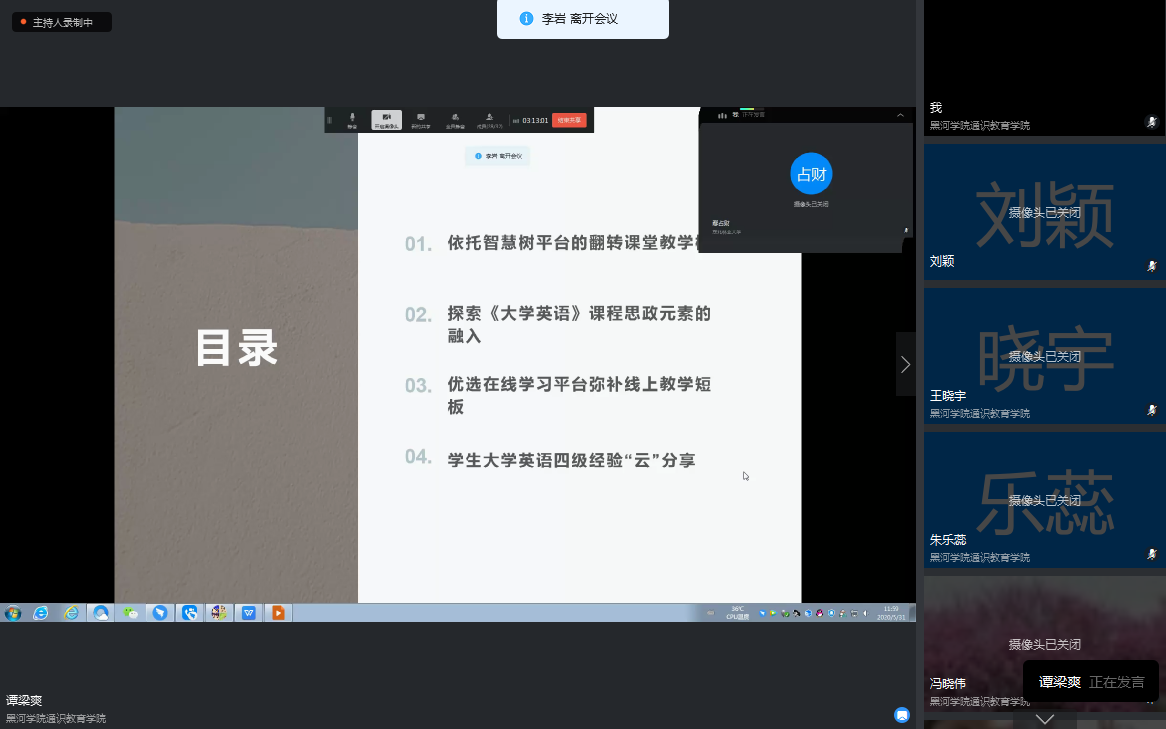The height and width of the screenshot is (729, 1166).
Task: Expand the next-page arrow beside participant list
Action: click(905, 365)
